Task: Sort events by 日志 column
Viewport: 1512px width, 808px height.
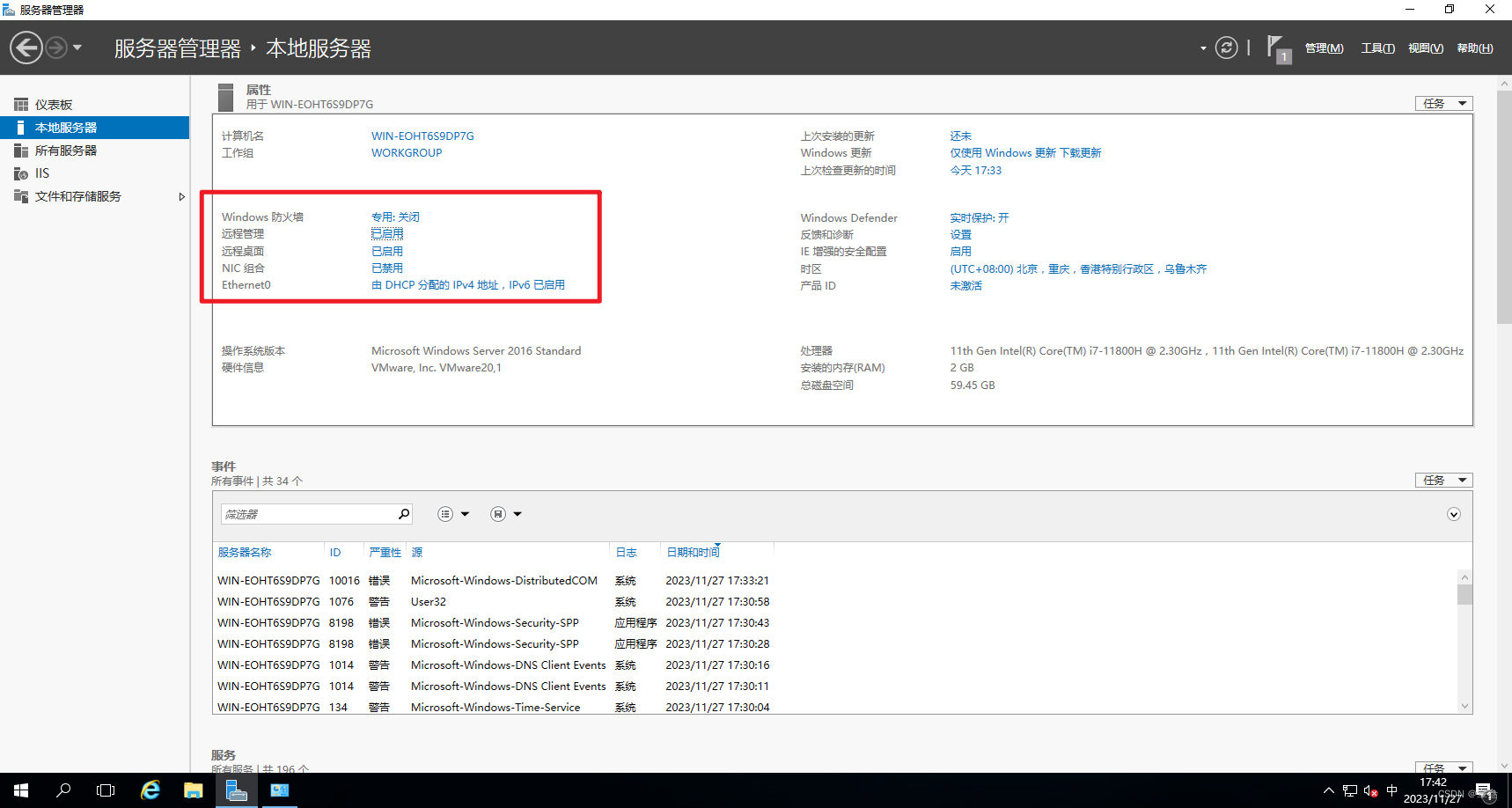Action: pyautogui.click(x=626, y=553)
